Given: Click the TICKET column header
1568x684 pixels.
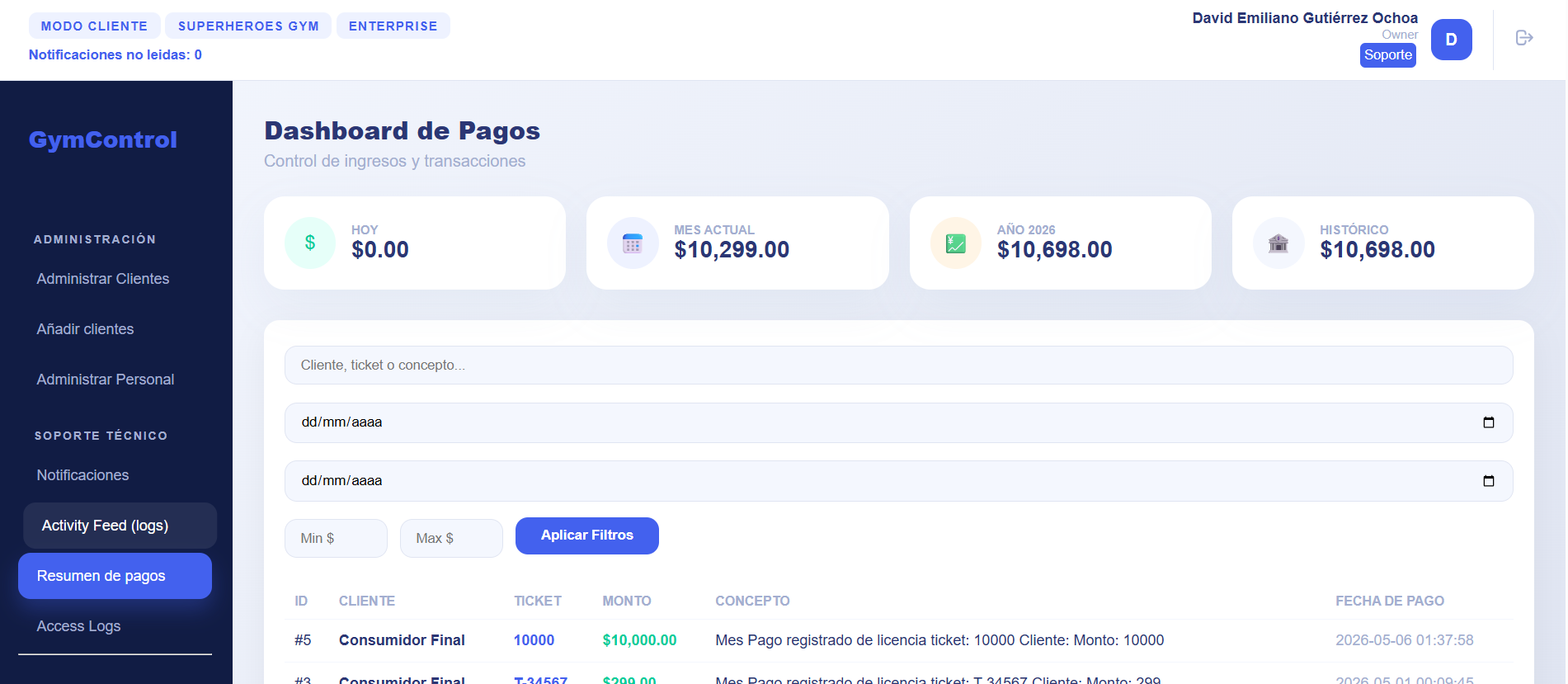Looking at the screenshot, I should (x=538, y=601).
